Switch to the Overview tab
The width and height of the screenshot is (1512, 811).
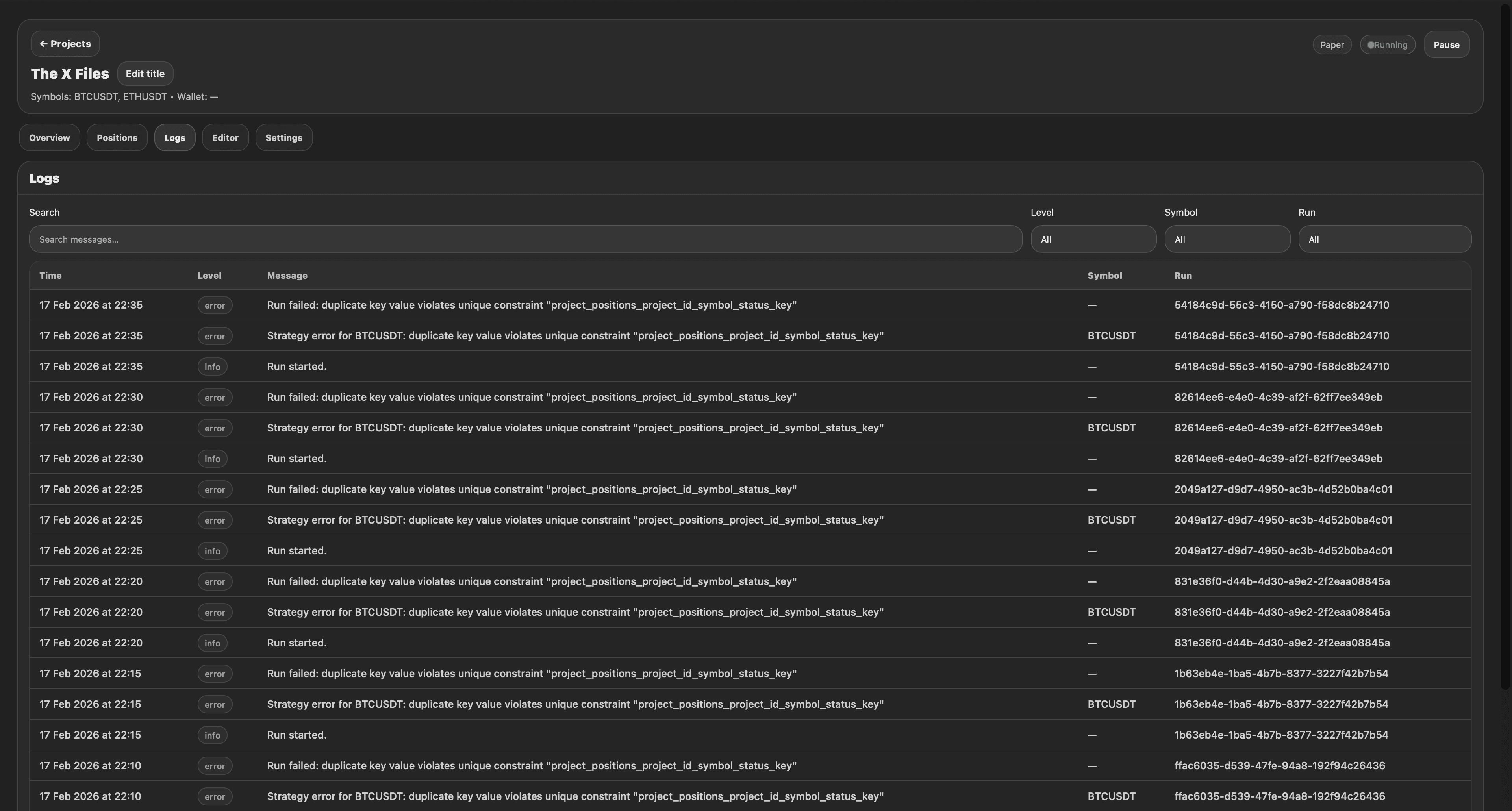click(x=49, y=137)
